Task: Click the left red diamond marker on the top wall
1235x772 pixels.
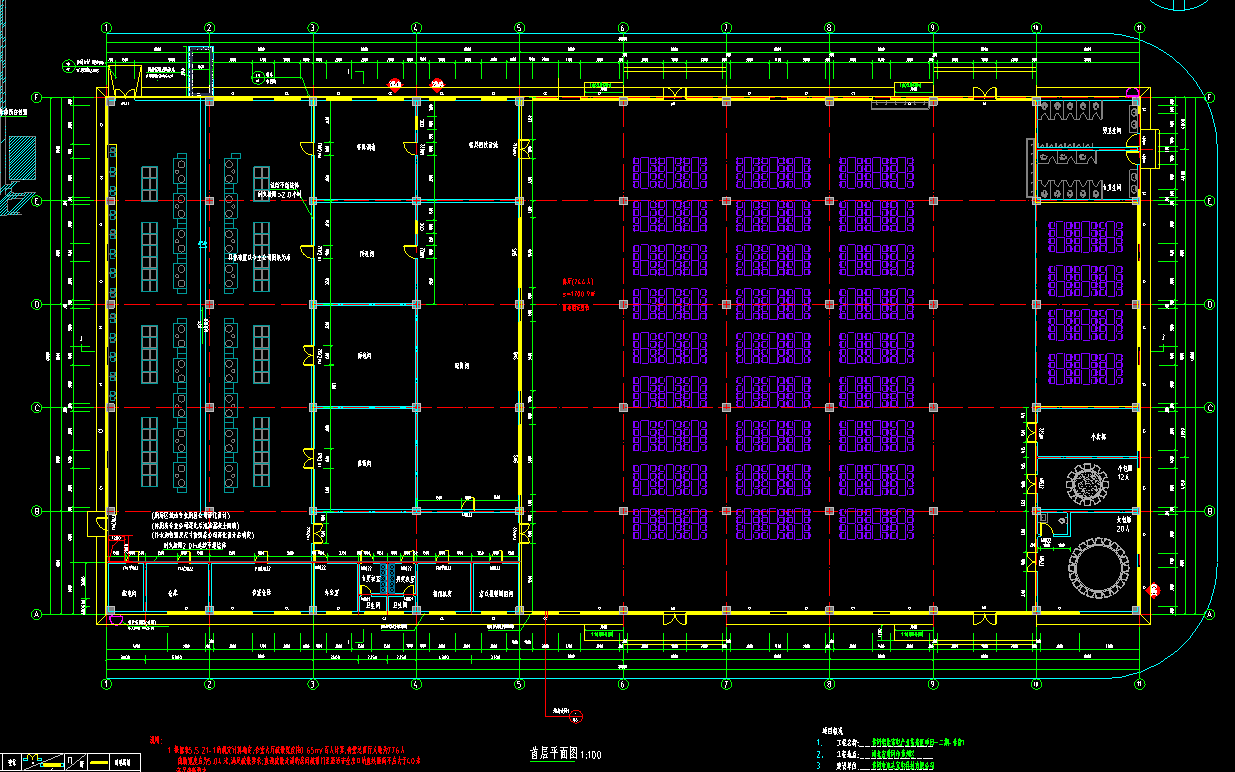Action: [395, 86]
